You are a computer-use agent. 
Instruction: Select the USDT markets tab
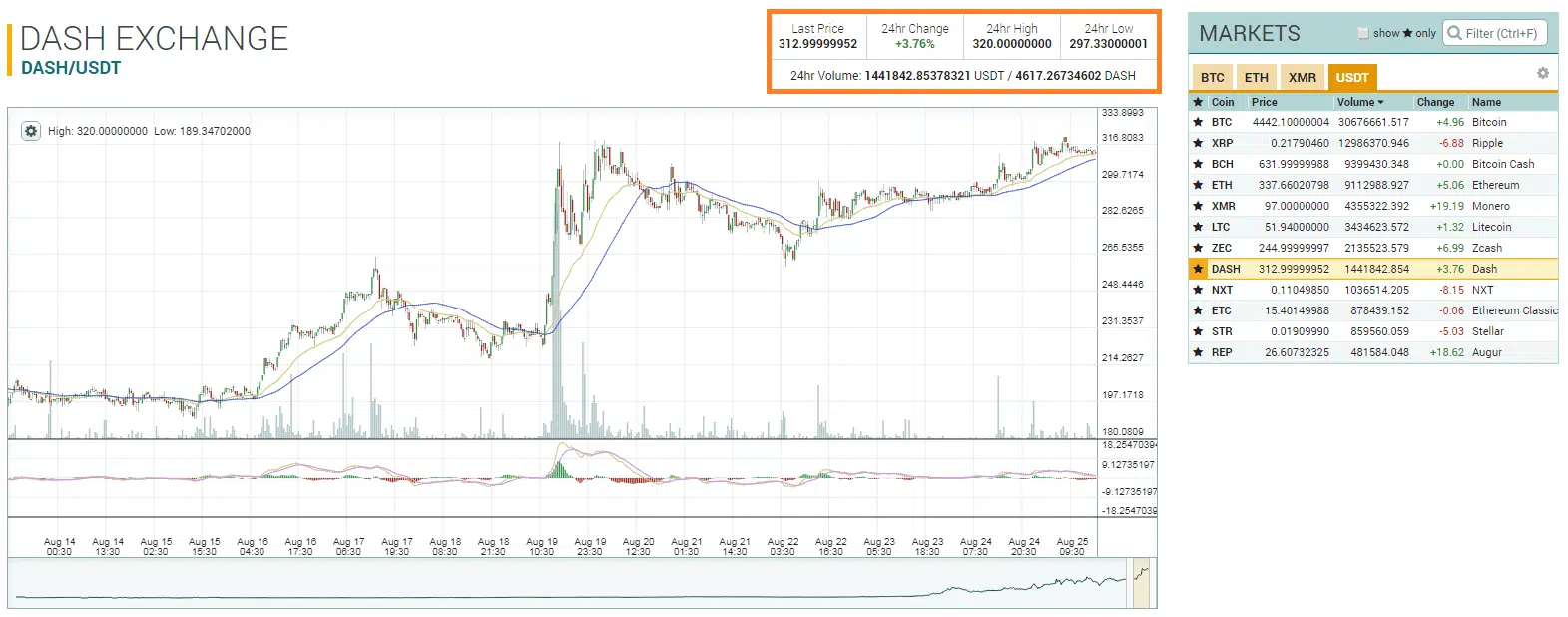point(1352,77)
